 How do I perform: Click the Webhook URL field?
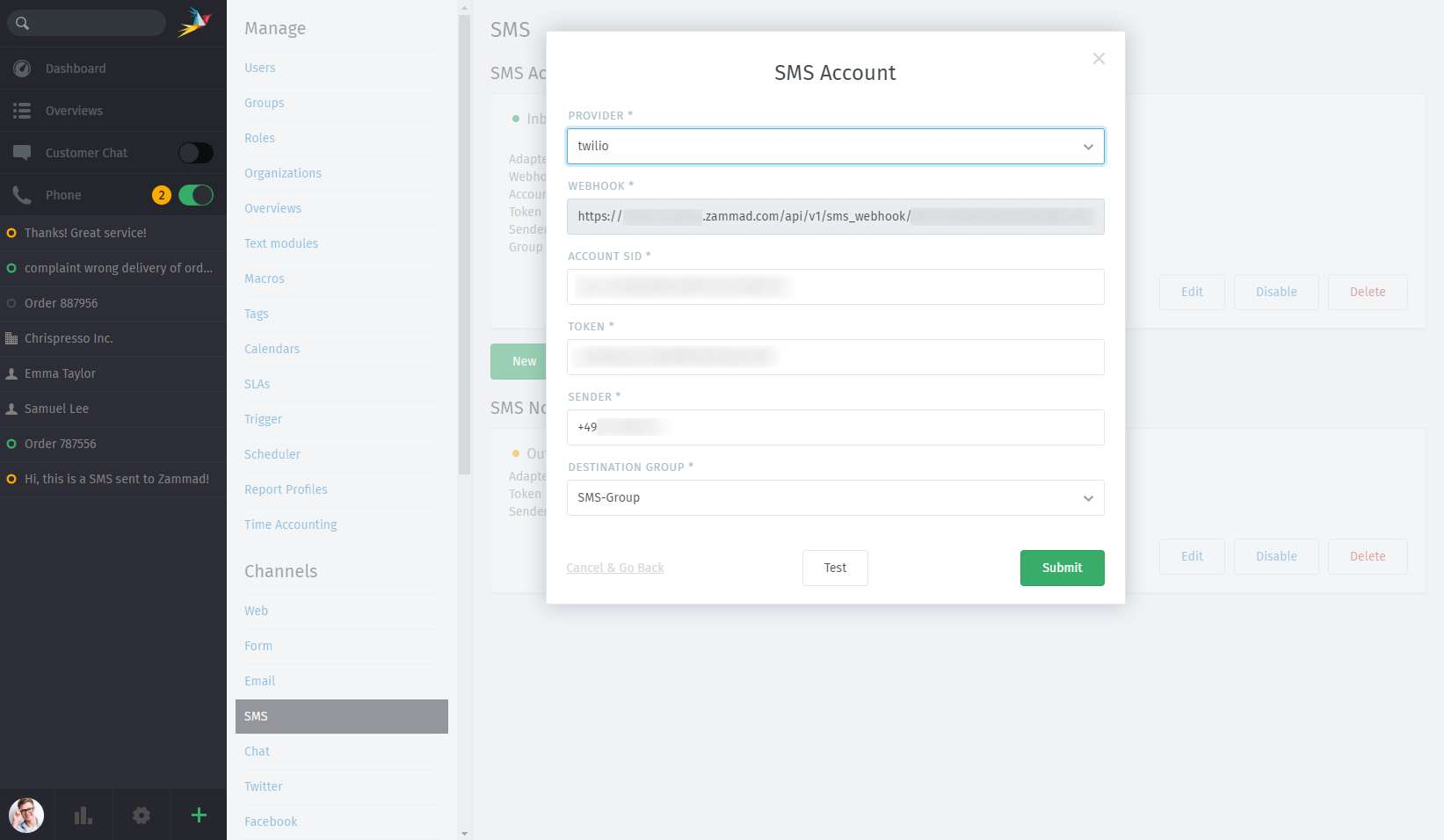coord(836,217)
